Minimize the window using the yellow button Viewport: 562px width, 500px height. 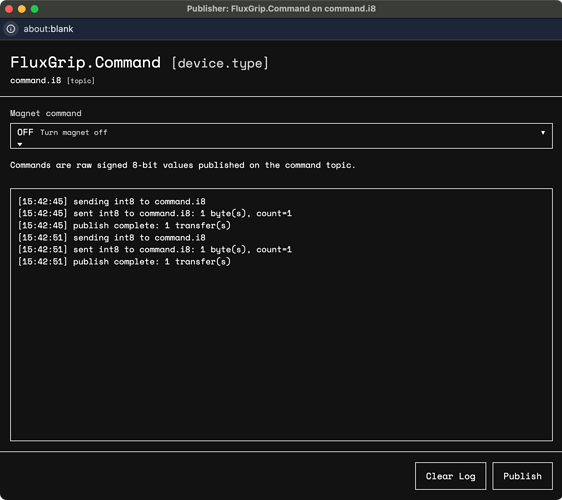click(22, 9)
